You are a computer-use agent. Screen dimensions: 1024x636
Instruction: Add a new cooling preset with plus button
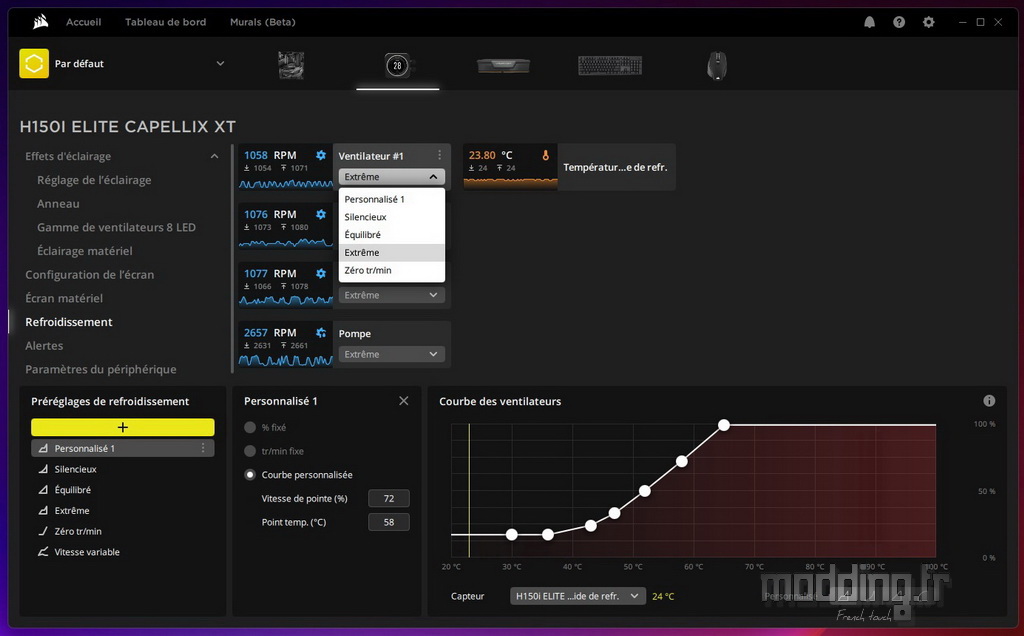(x=123, y=427)
